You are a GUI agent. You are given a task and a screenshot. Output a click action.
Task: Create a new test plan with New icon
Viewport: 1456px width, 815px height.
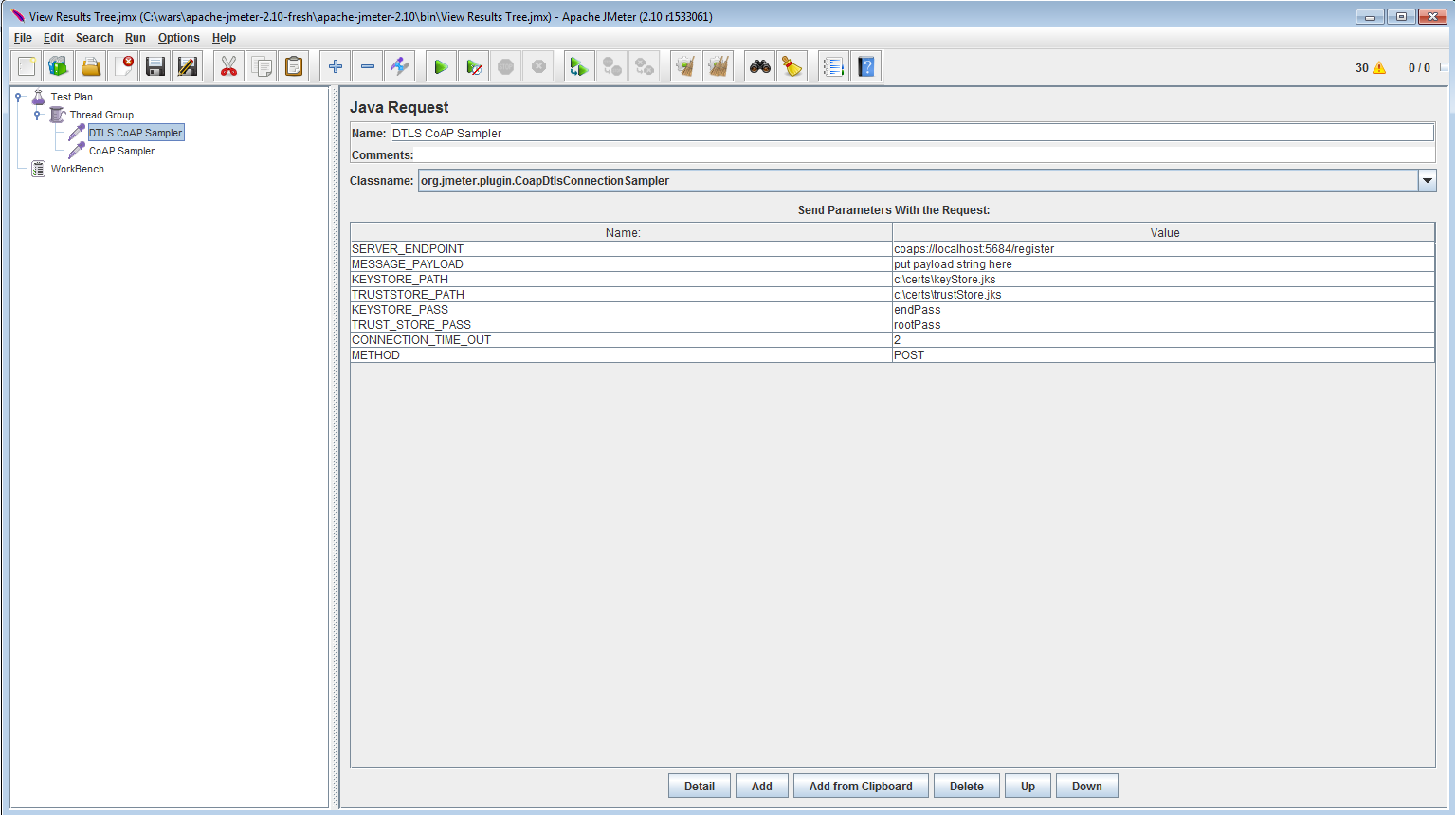pyautogui.click(x=27, y=66)
